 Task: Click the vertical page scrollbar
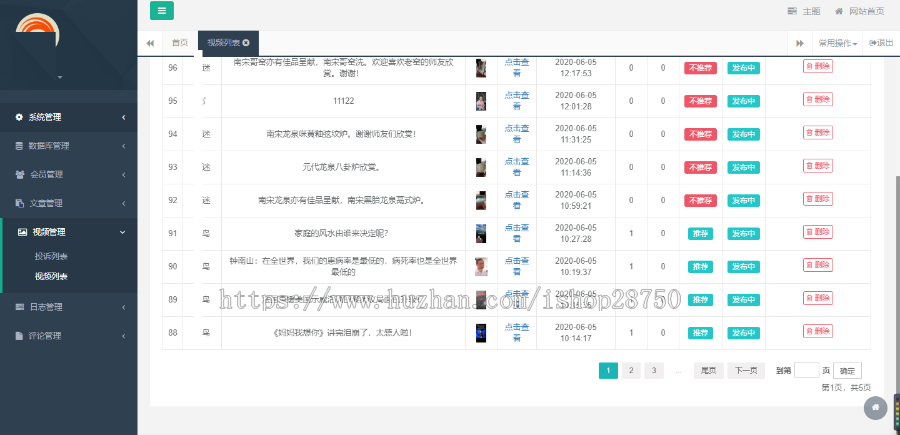pos(897,287)
